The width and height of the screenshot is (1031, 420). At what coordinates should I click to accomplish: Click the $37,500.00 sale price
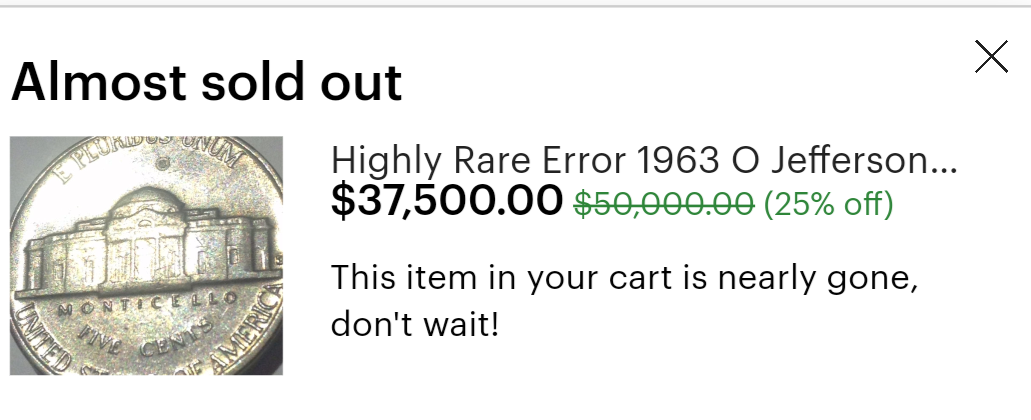click(x=447, y=202)
